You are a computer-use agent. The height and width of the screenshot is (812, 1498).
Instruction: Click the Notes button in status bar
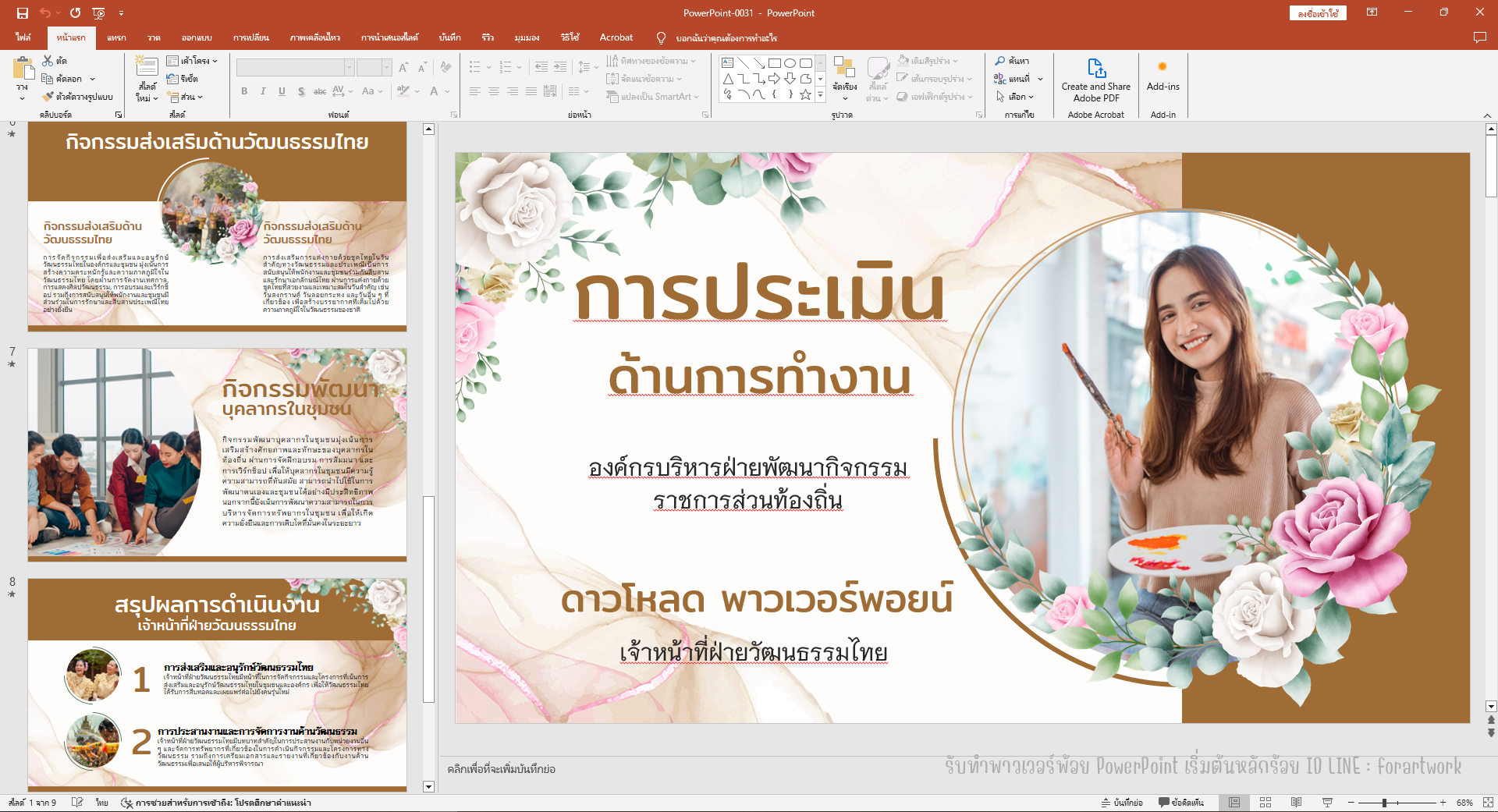[x=1122, y=802]
